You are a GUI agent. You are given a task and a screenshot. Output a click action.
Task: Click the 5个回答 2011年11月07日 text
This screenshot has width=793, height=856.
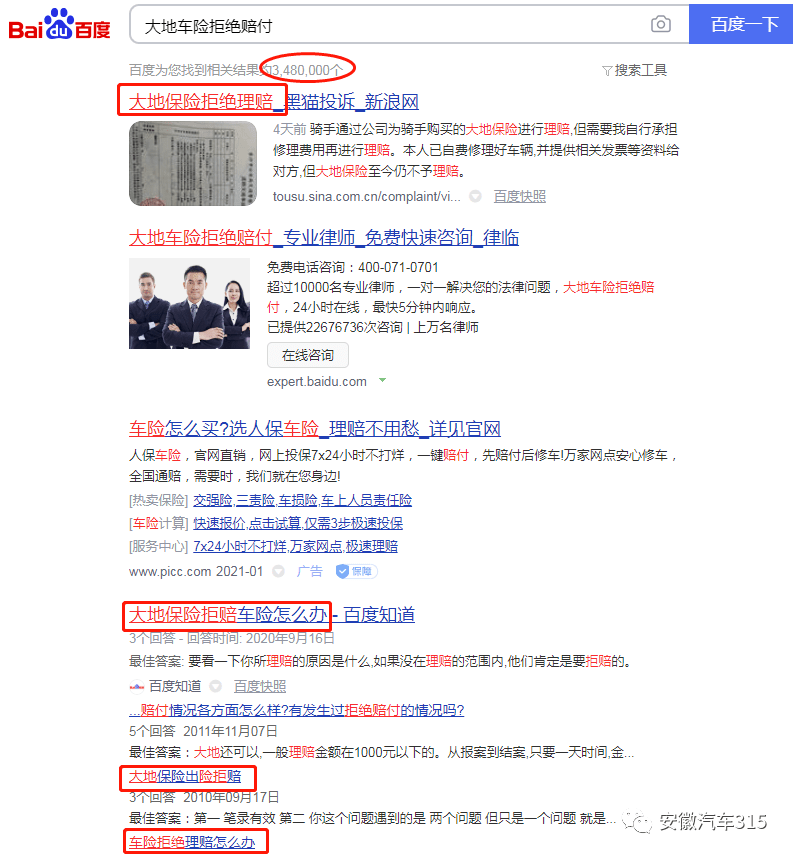point(203,731)
